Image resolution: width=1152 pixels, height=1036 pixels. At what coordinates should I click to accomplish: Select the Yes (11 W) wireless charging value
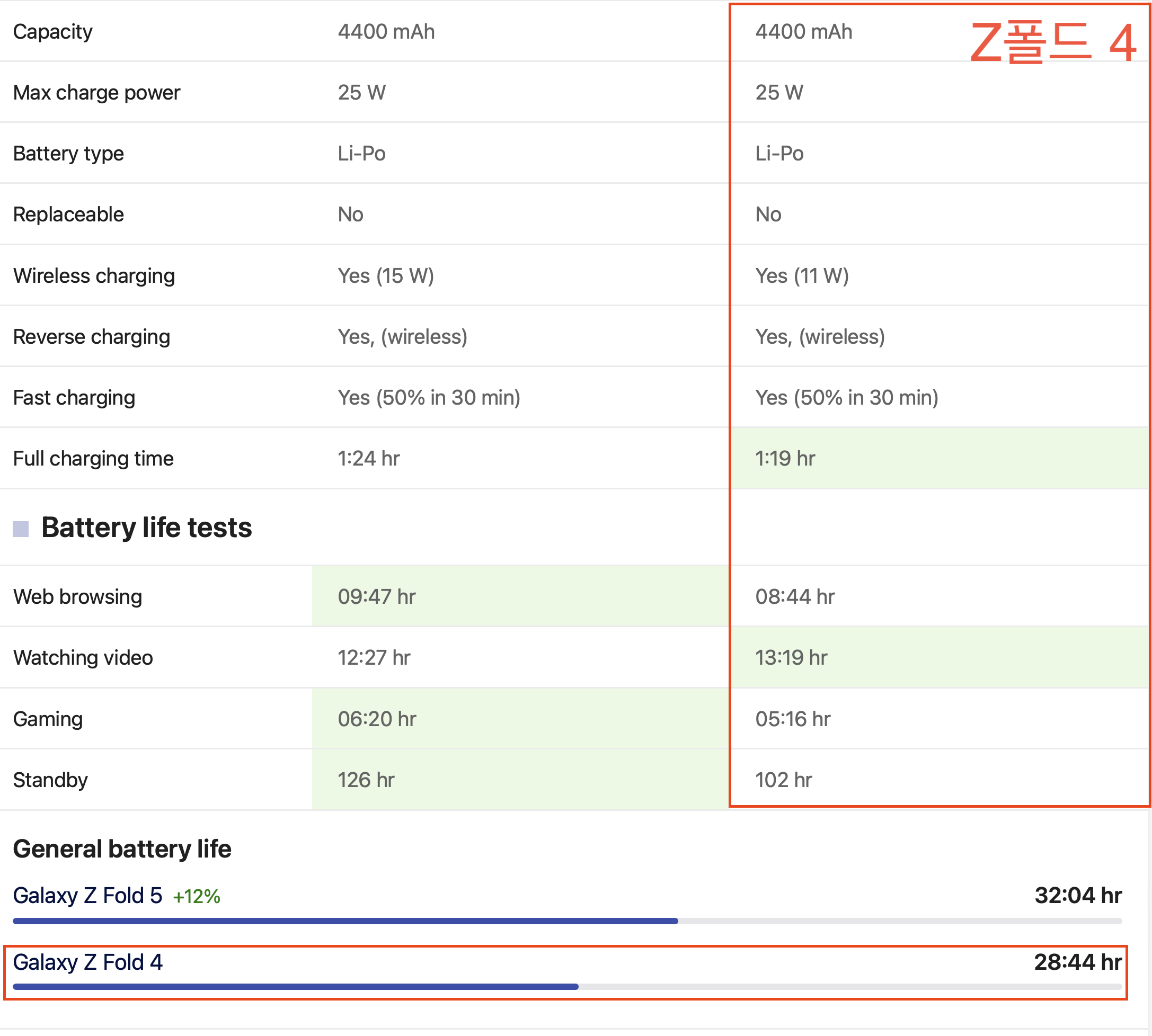[802, 276]
